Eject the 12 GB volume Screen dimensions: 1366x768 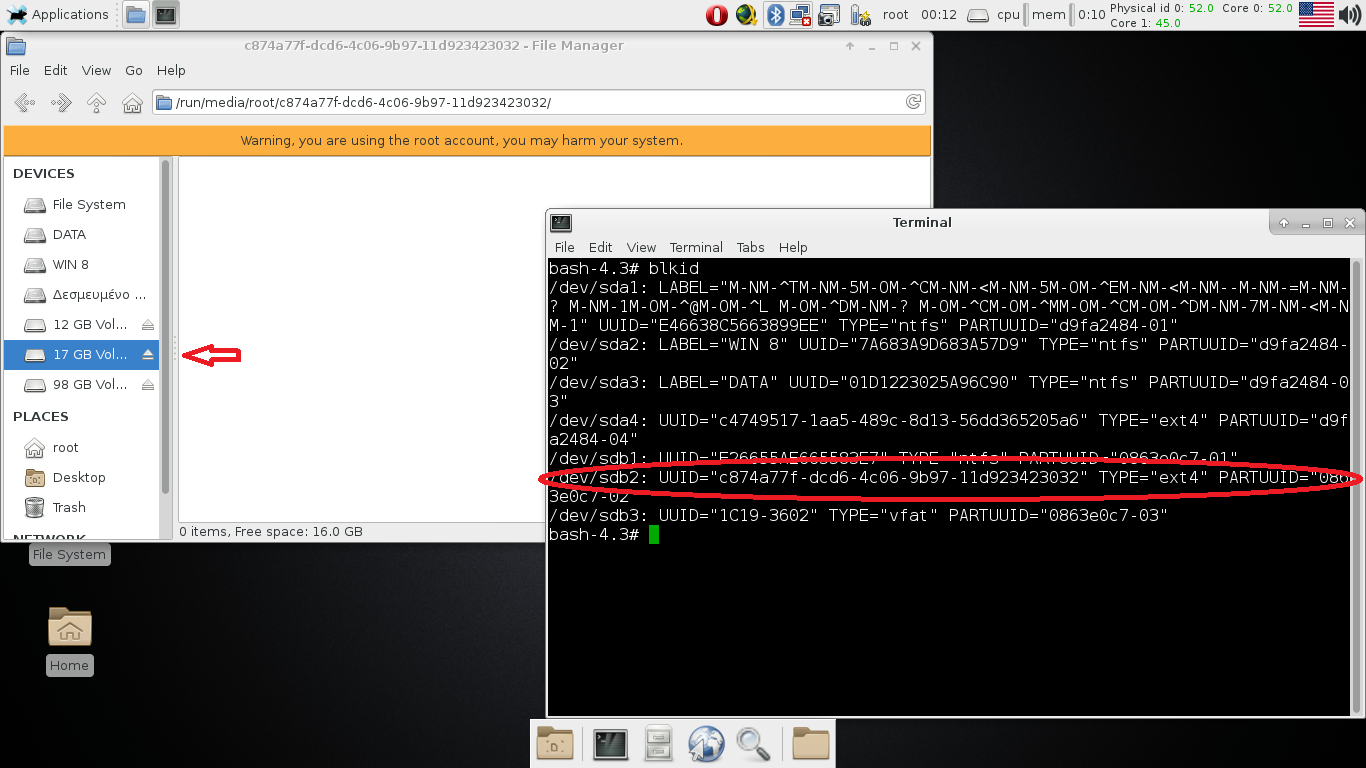pyautogui.click(x=148, y=325)
